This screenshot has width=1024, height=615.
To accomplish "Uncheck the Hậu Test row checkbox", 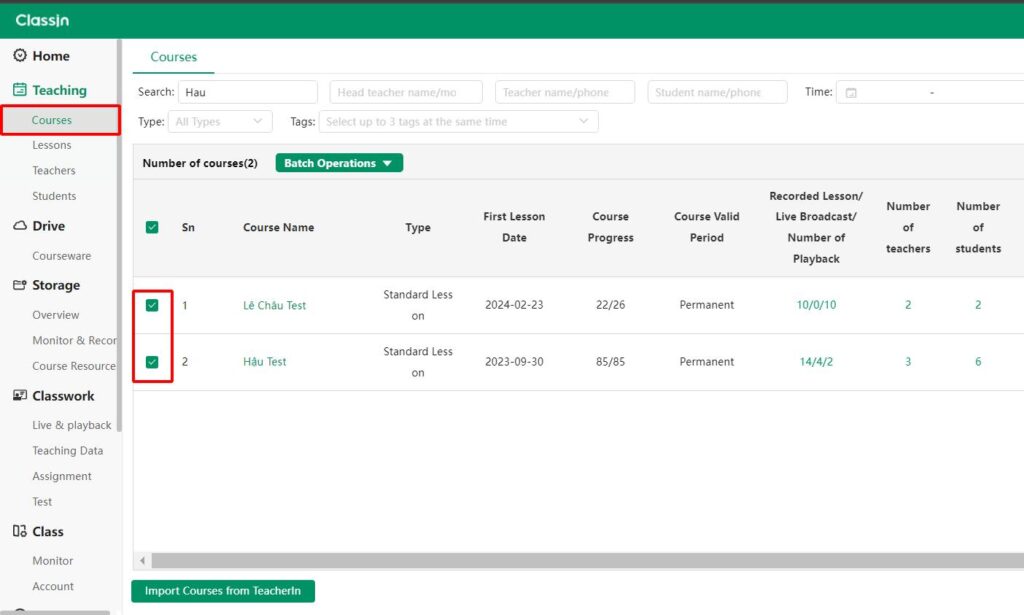I will [152, 362].
